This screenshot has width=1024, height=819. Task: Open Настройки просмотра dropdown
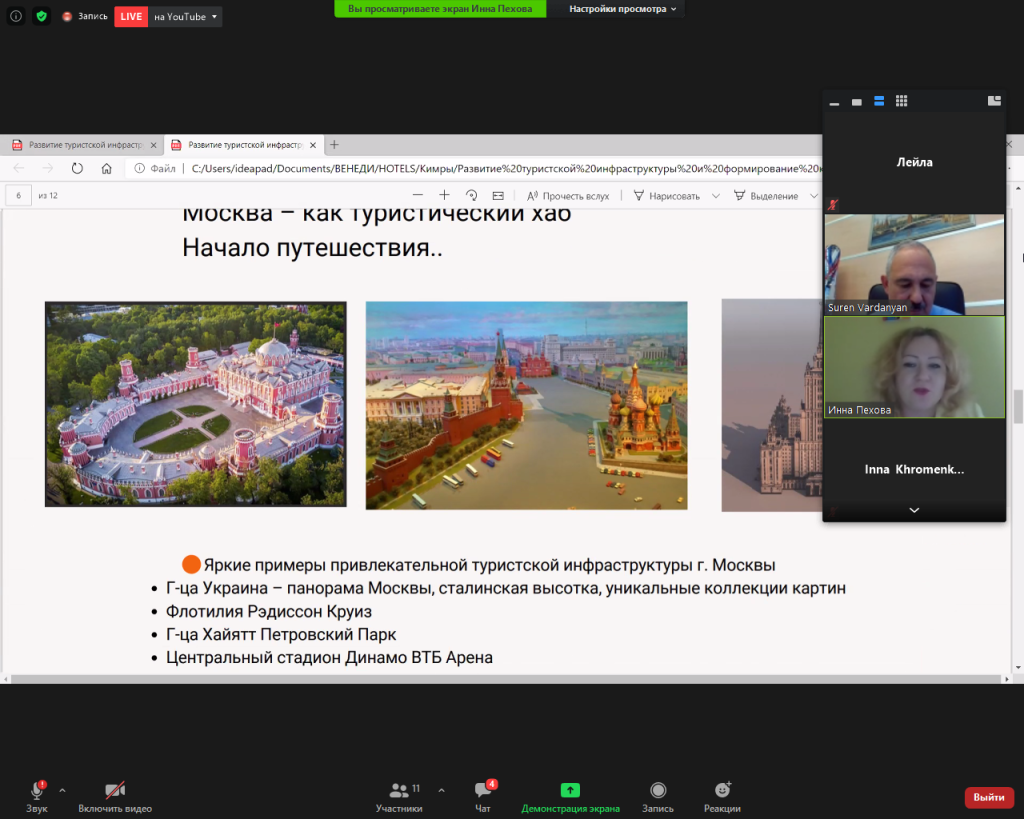(622, 9)
